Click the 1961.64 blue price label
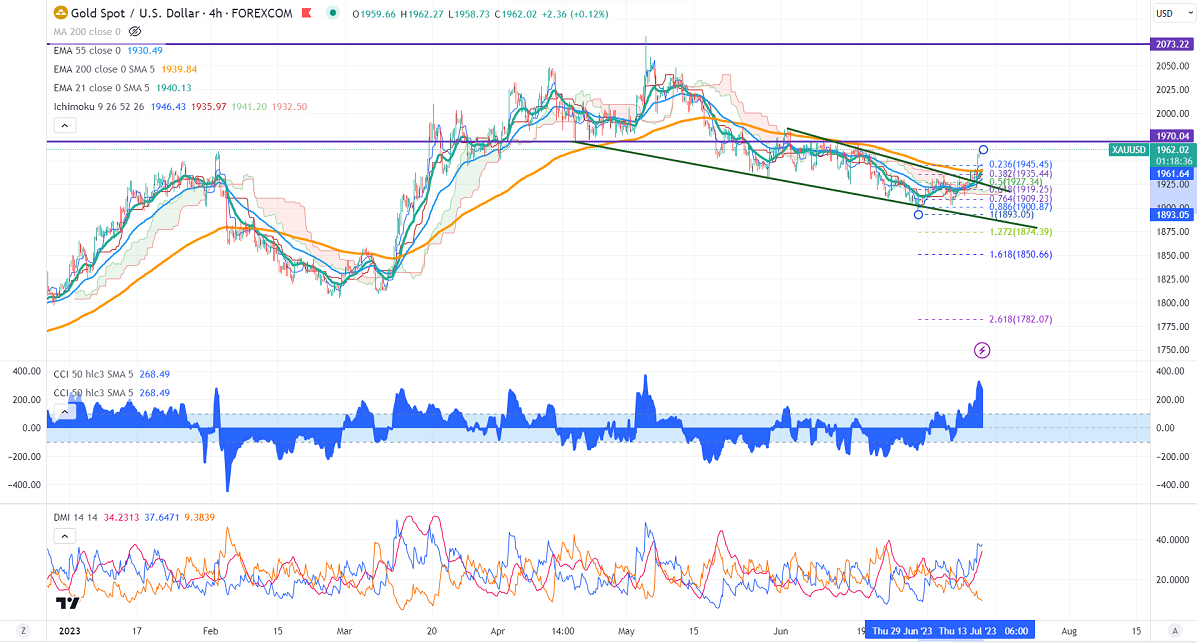The height and width of the screenshot is (643, 1197). click(x=1172, y=174)
